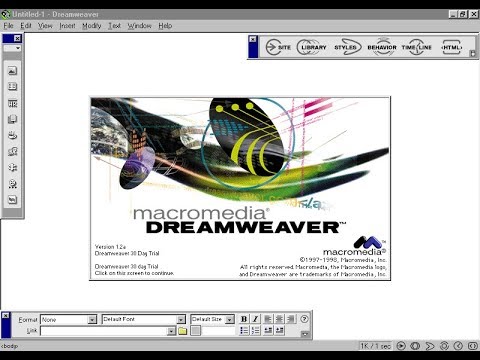Expand the property inspector with bottom arrow
480x360 pixels.
click(305, 334)
